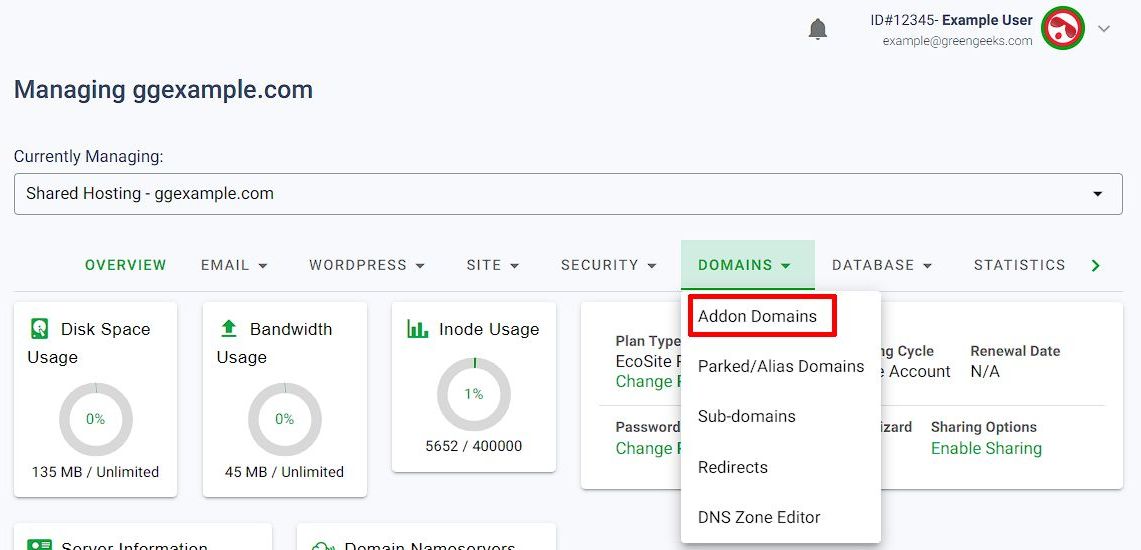This screenshot has height=550, width=1141.
Task: Click the Inode Usage chart icon
Action: click(418, 329)
